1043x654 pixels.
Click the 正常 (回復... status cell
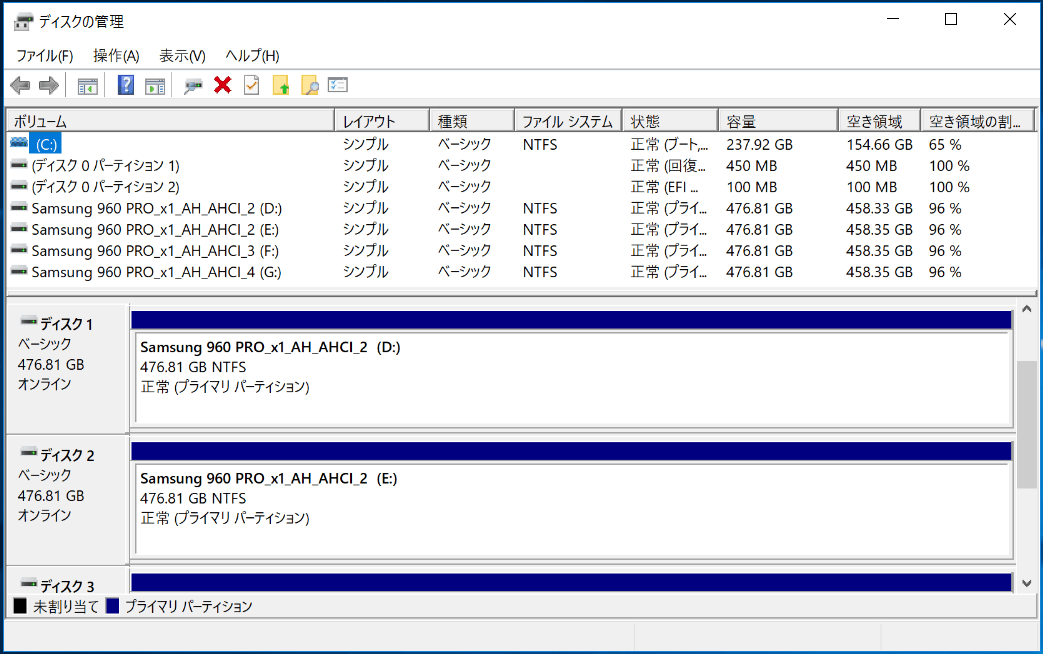tap(669, 166)
